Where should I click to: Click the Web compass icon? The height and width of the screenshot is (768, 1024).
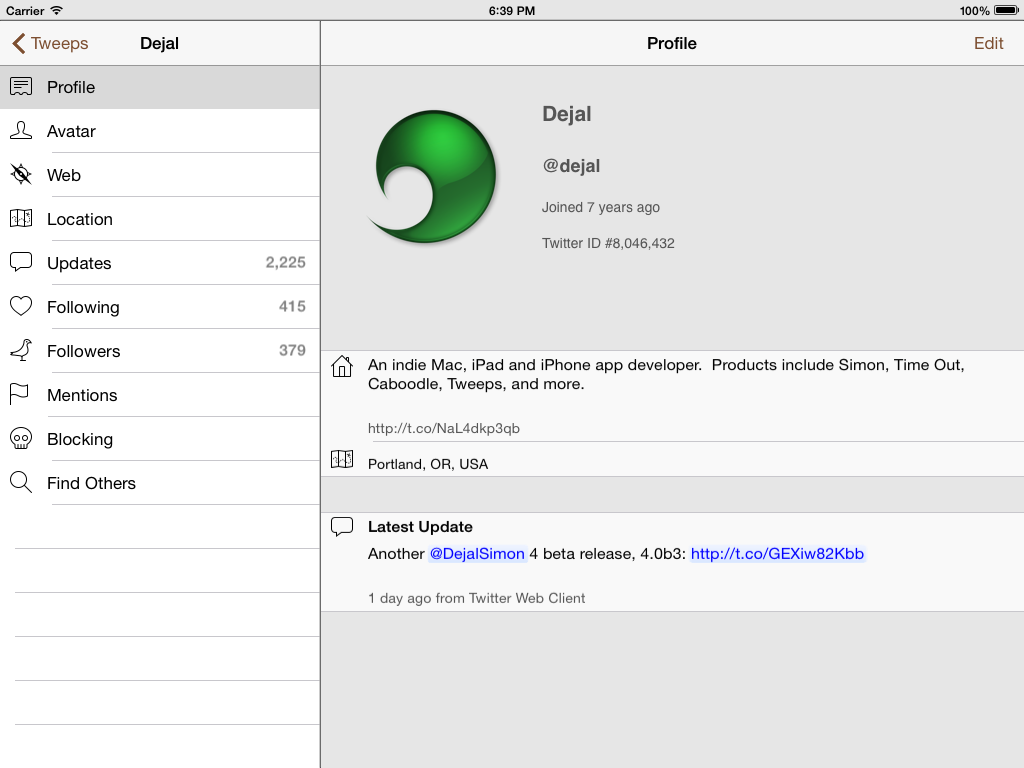(x=21, y=174)
